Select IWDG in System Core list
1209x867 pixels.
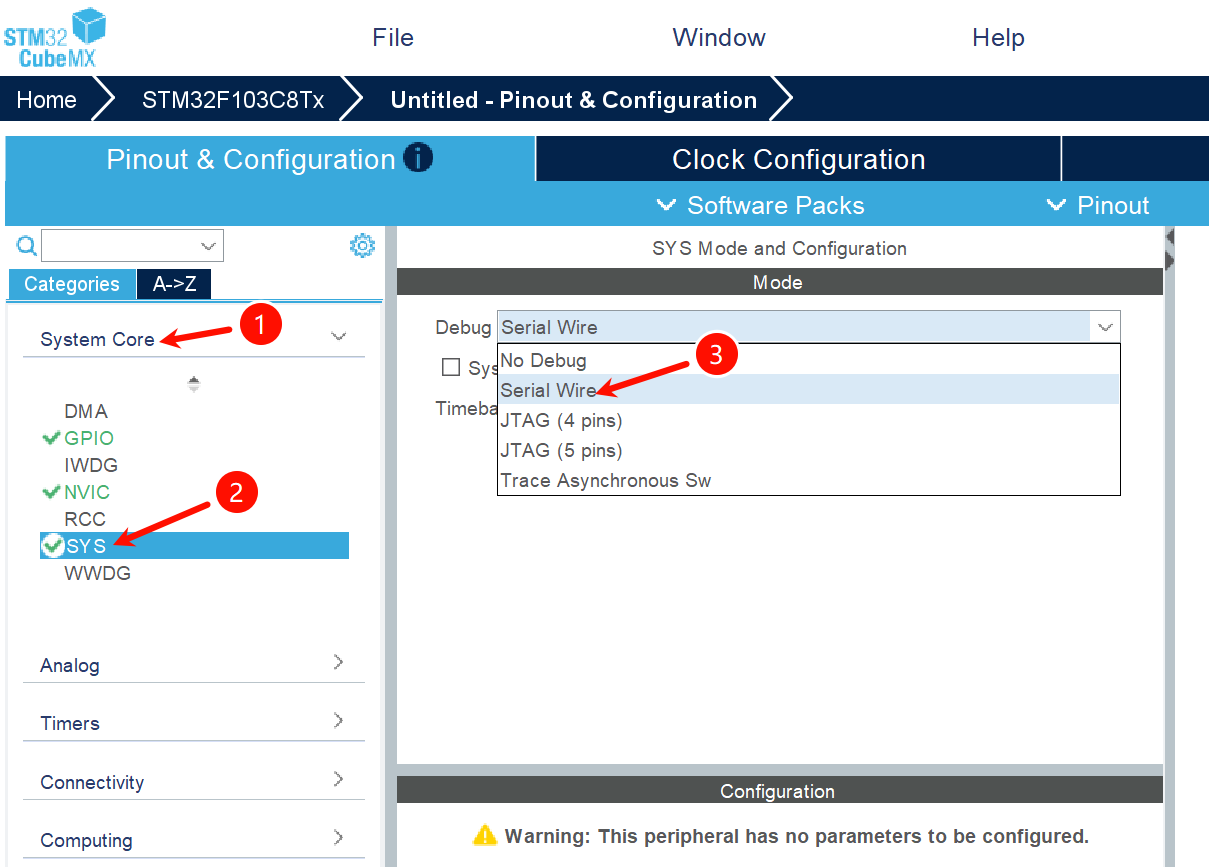click(91, 465)
